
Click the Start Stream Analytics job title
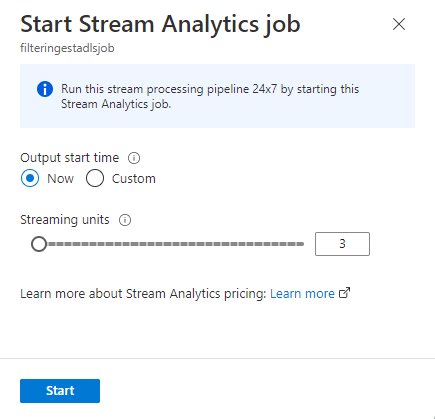tap(160, 24)
